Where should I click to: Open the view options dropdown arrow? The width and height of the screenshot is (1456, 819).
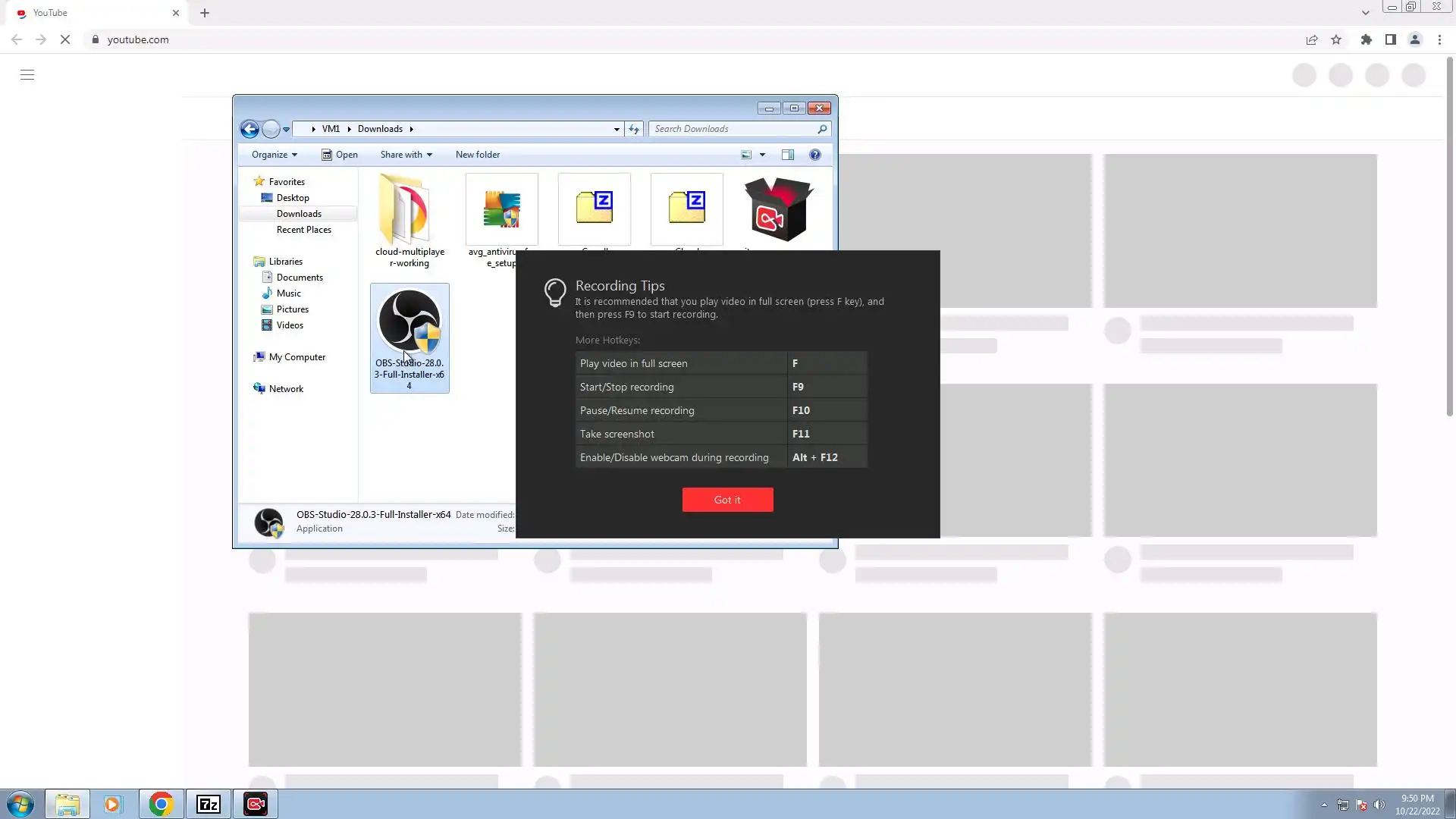[x=762, y=155]
